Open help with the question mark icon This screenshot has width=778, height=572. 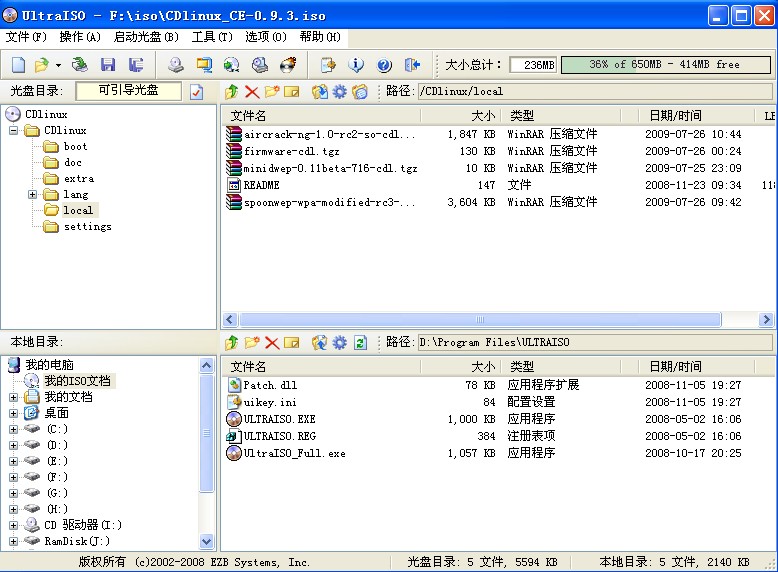(x=384, y=64)
